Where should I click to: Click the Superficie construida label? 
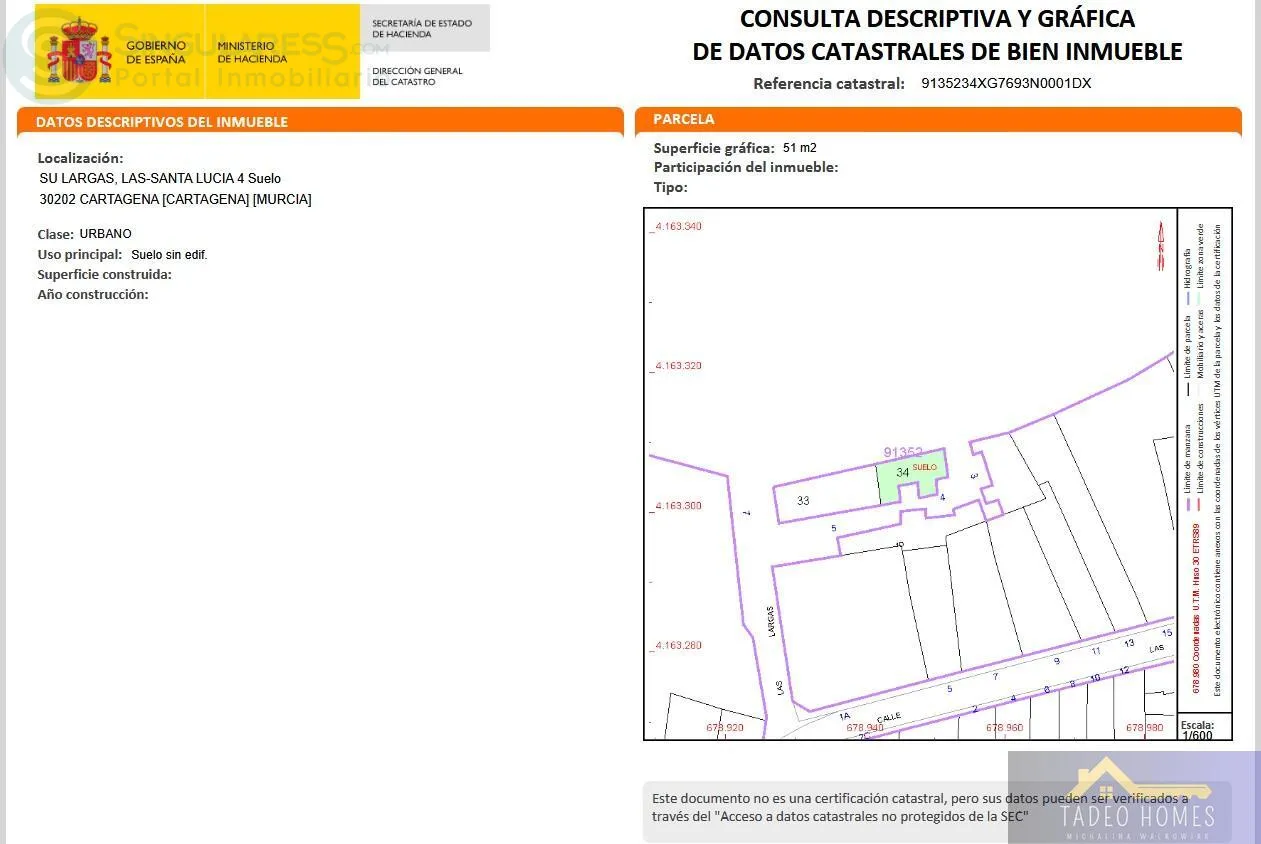(x=105, y=274)
